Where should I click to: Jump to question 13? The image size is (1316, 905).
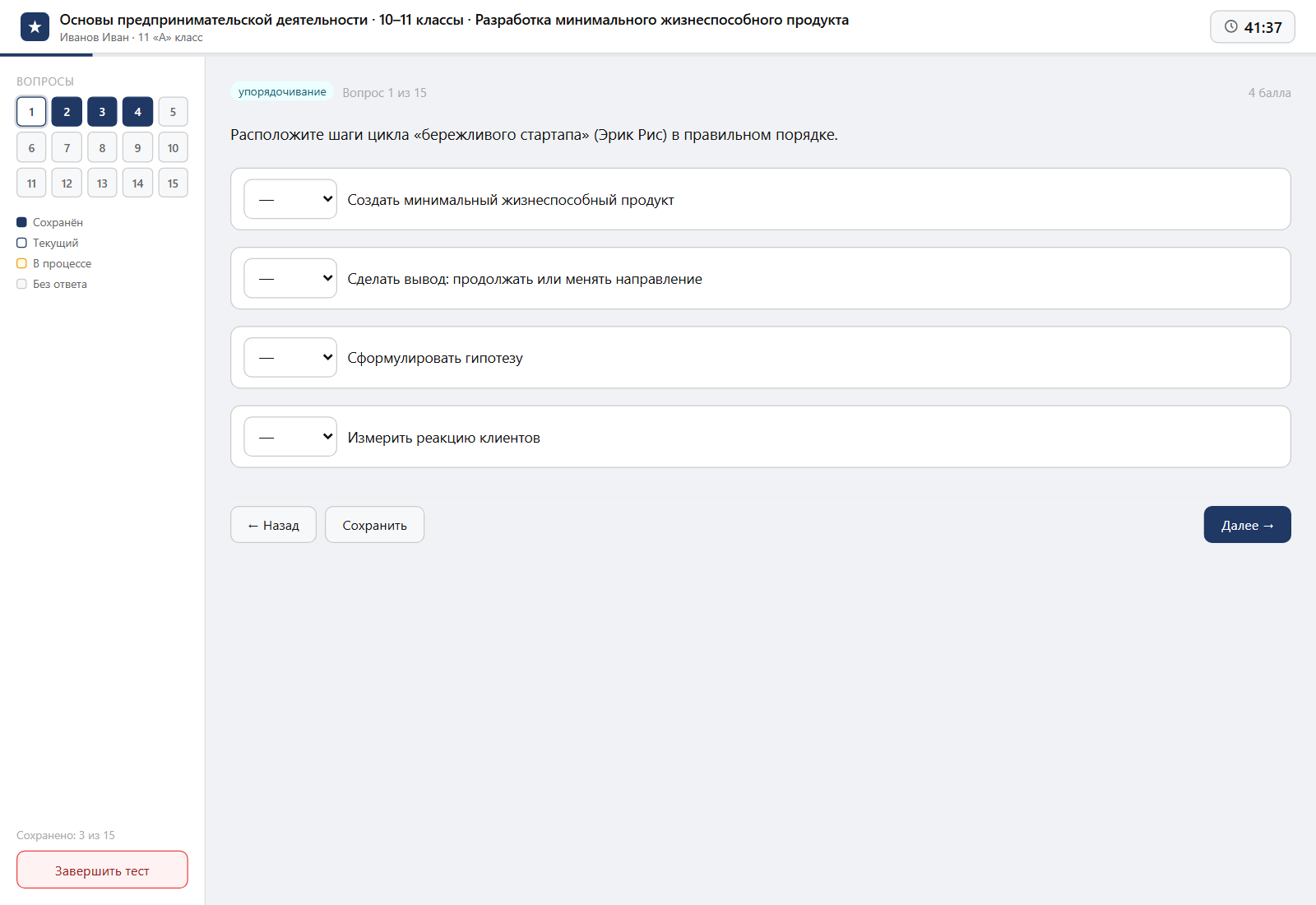102,183
